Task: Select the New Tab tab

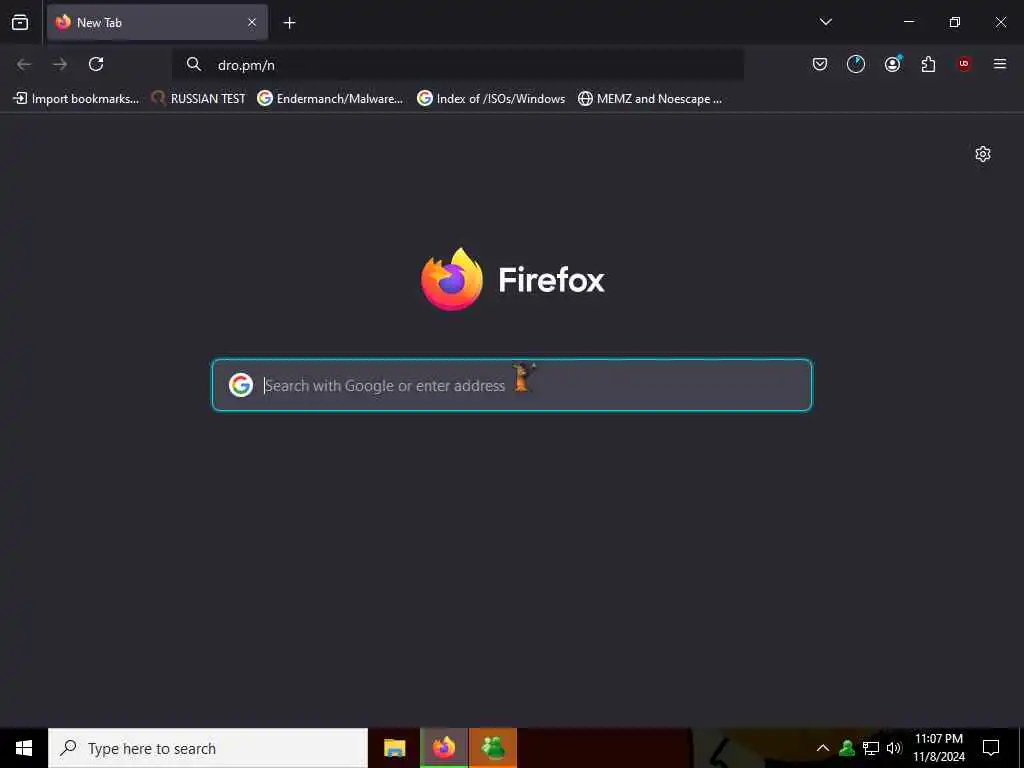Action: [x=157, y=22]
